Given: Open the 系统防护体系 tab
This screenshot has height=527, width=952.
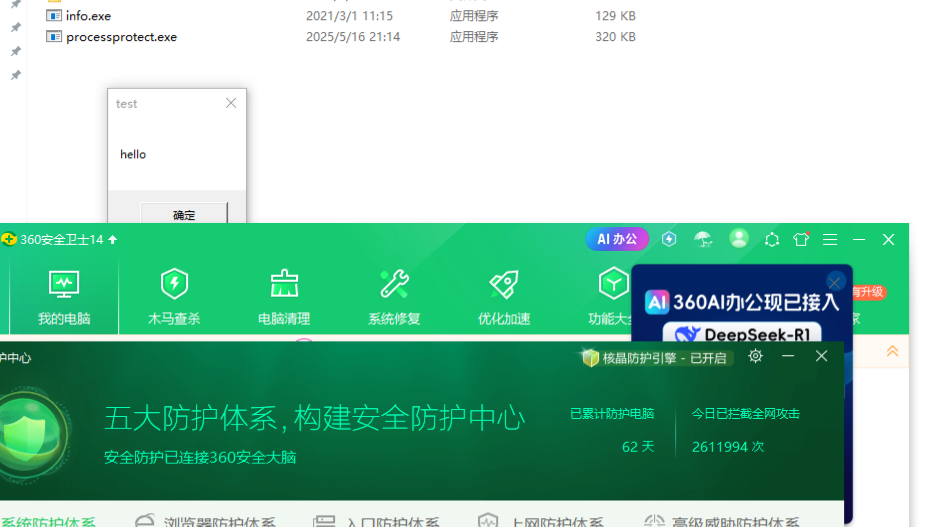Looking at the screenshot, I should tap(48, 521).
